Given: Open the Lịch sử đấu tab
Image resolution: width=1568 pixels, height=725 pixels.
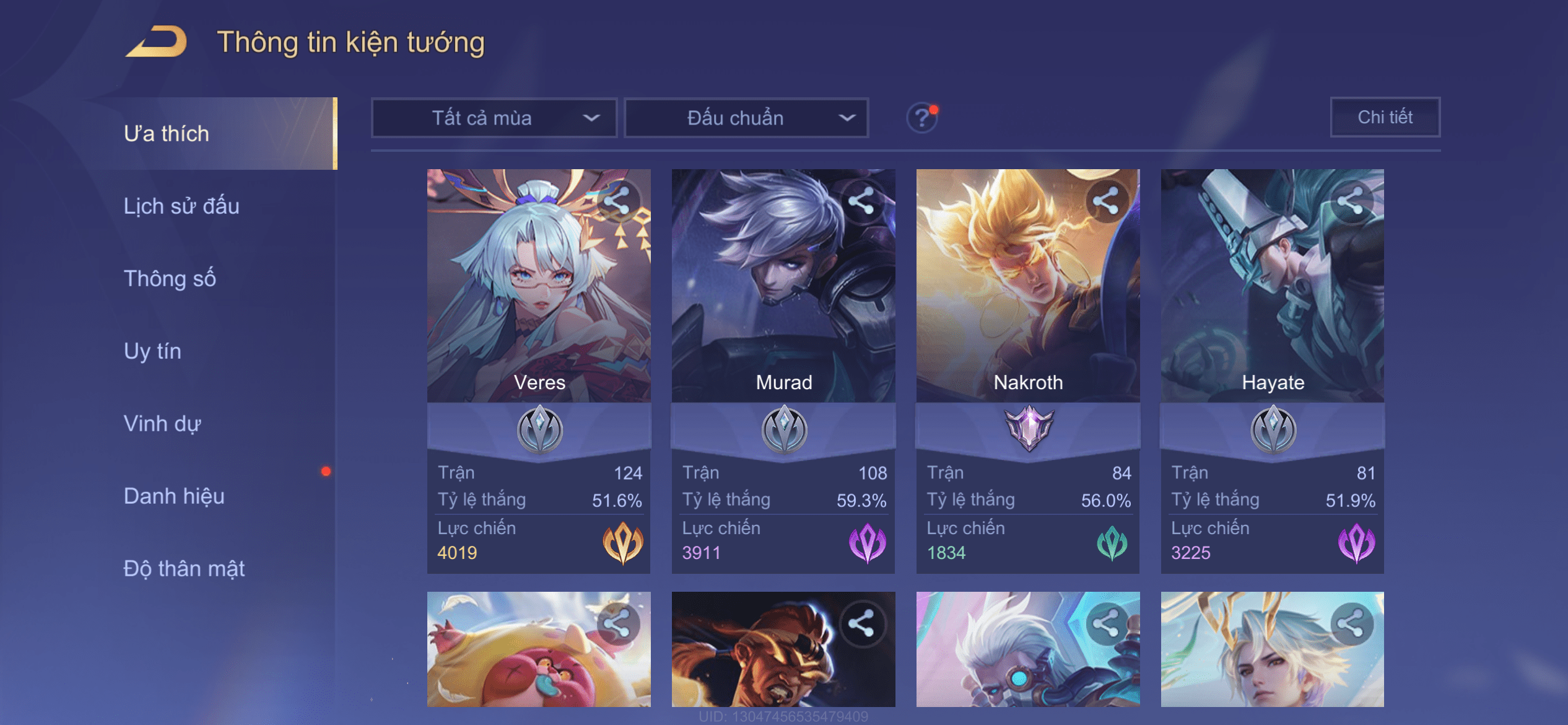Looking at the screenshot, I should point(181,206).
